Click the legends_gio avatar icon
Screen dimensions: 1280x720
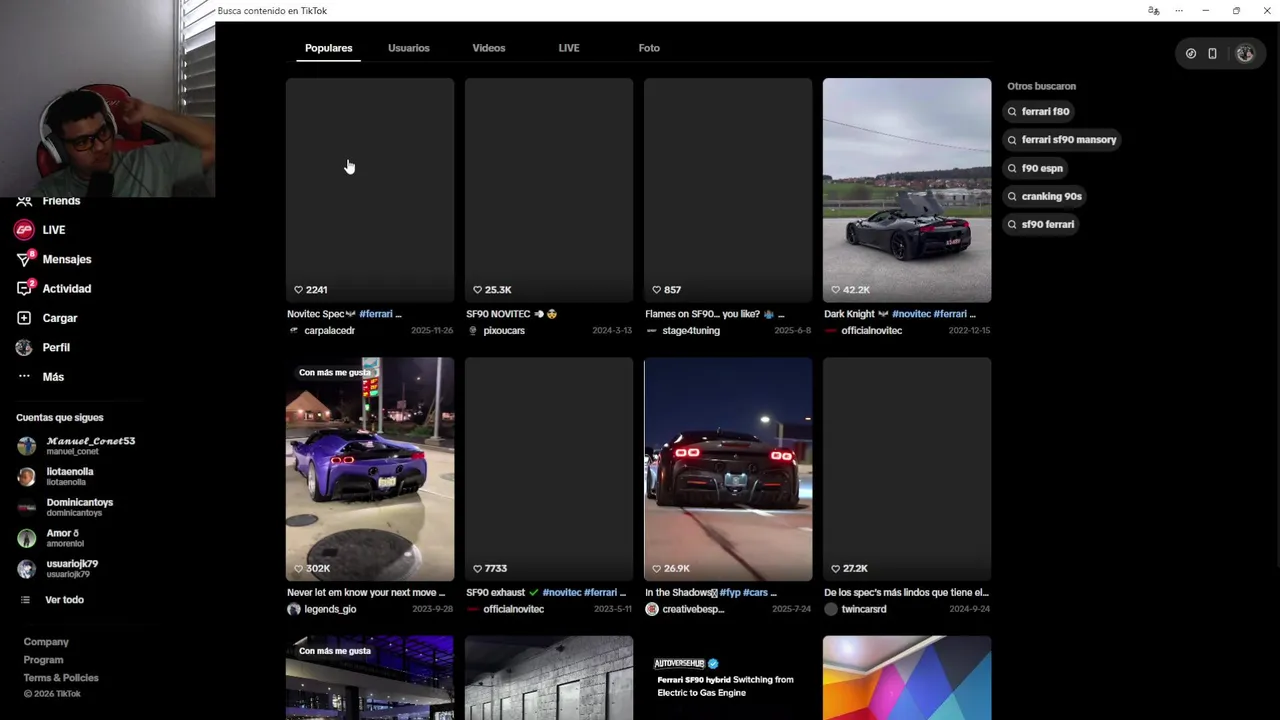pyautogui.click(x=294, y=609)
